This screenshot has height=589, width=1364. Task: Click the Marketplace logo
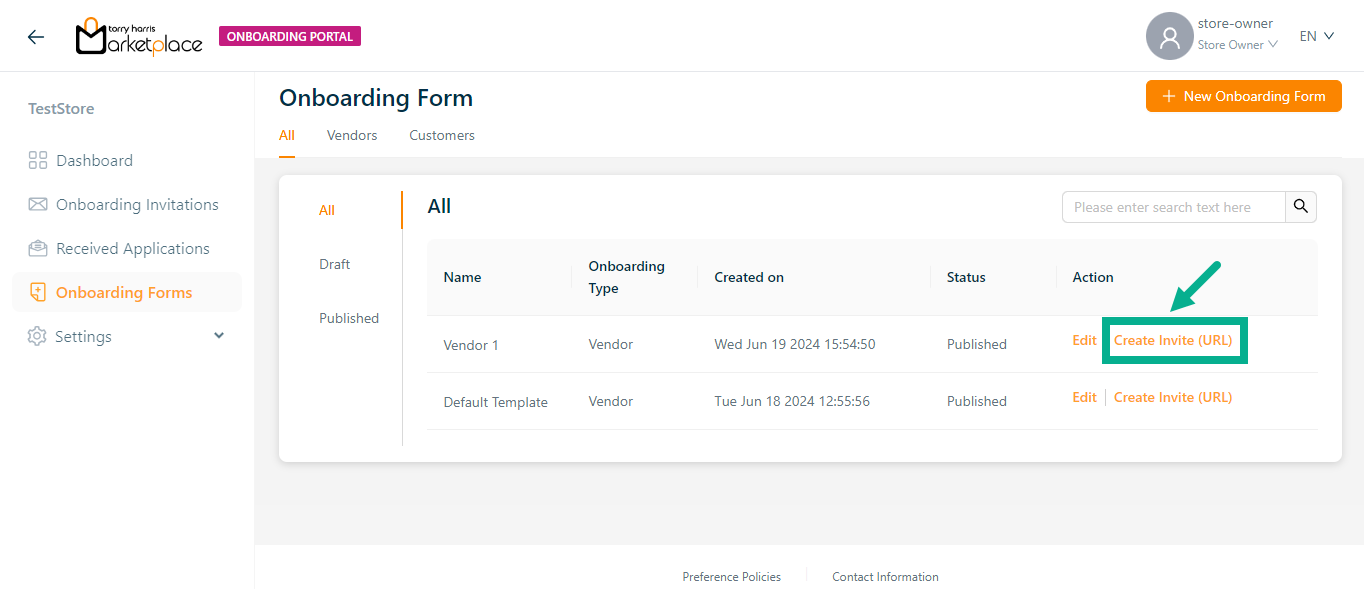[x=139, y=37]
